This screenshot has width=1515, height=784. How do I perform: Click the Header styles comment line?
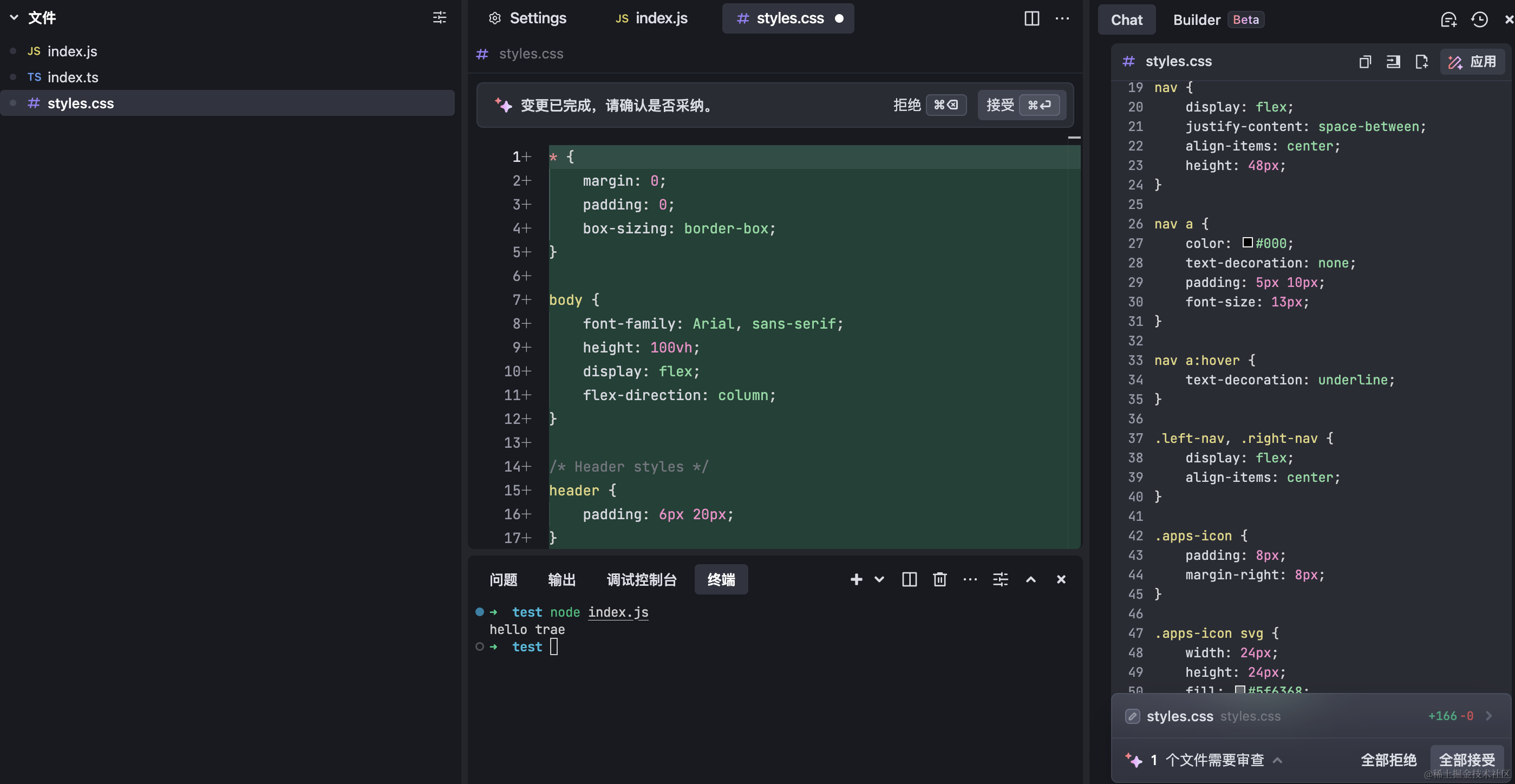click(629, 466)
